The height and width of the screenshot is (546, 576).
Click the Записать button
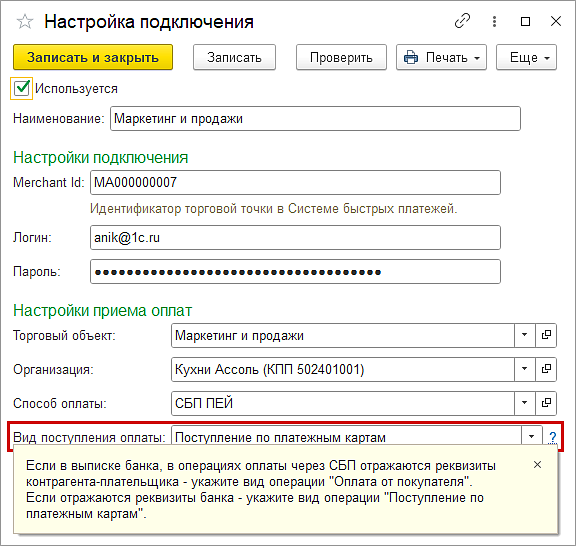[x=234, y=57]
